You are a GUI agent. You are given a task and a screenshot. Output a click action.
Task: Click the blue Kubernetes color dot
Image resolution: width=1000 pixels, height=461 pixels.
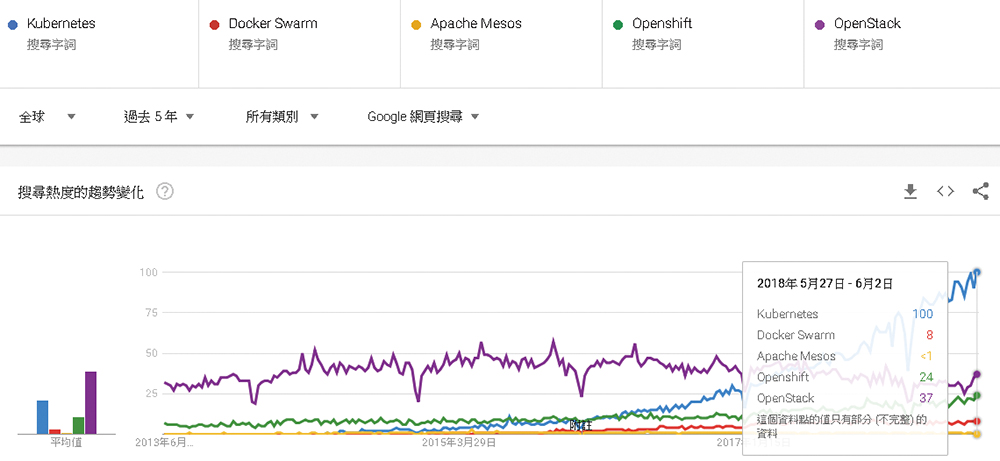[12, 25]
